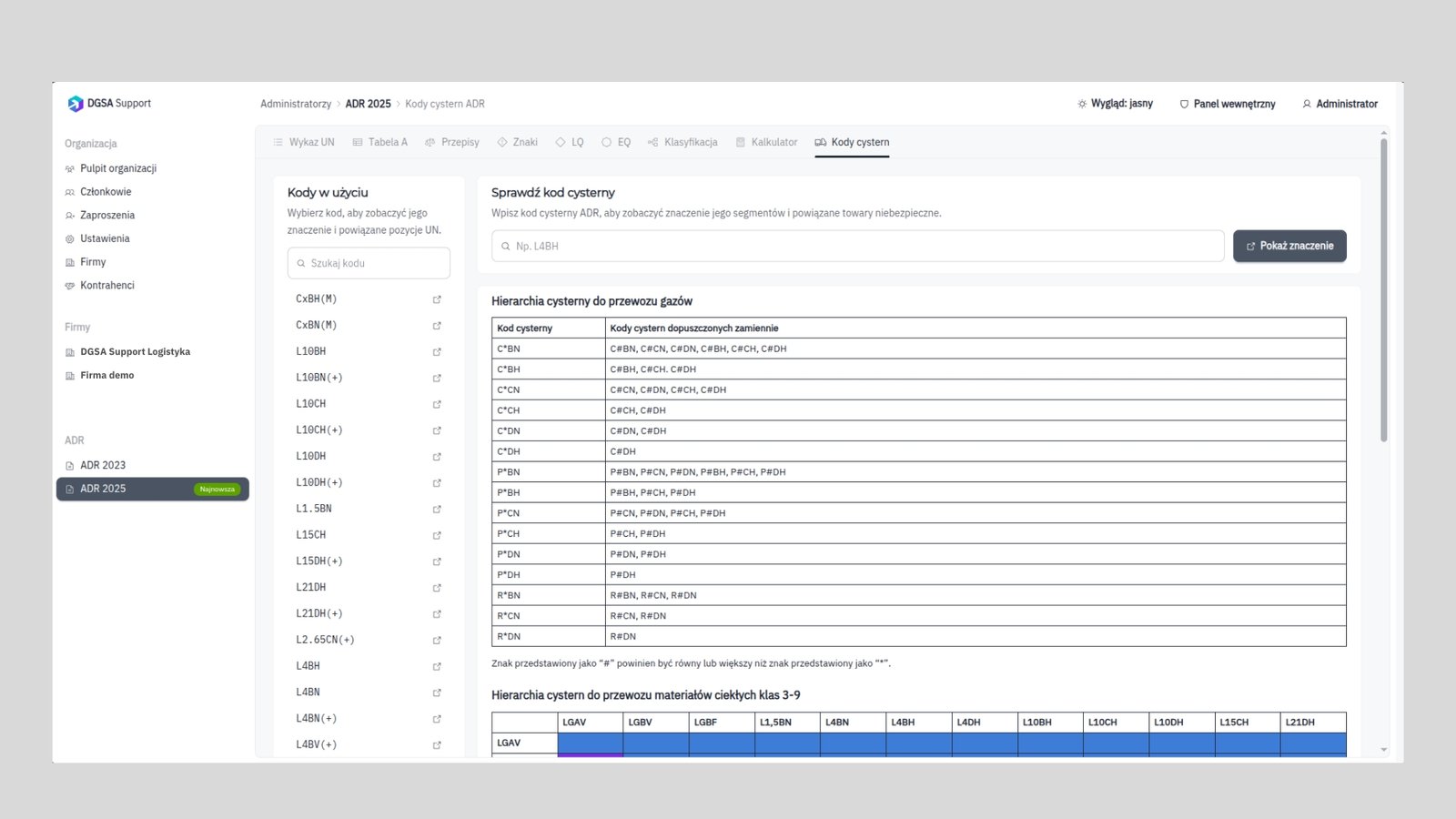The width and height of the screenshot is (1456, 819).
Task: Open the Administrator user menu
Action: pyautogui.click(x=1340, y=104)
